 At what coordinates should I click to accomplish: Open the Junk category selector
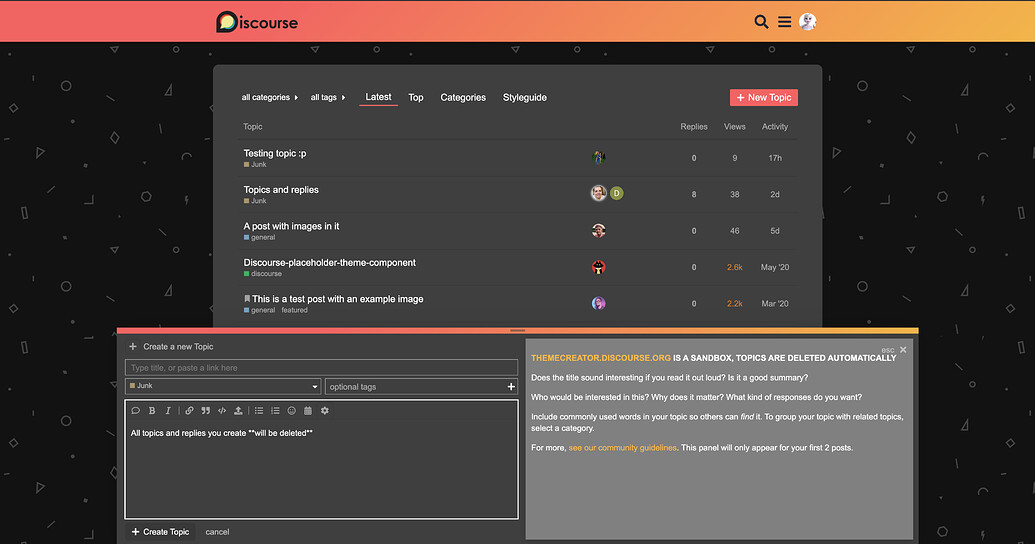click(x=223, y=386)
